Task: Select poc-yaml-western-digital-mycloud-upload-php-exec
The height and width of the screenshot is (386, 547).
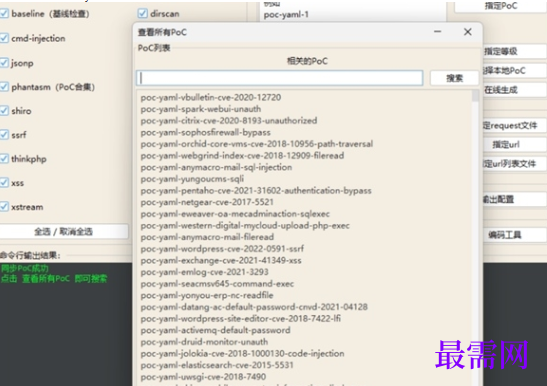Action: coord(245,225)
